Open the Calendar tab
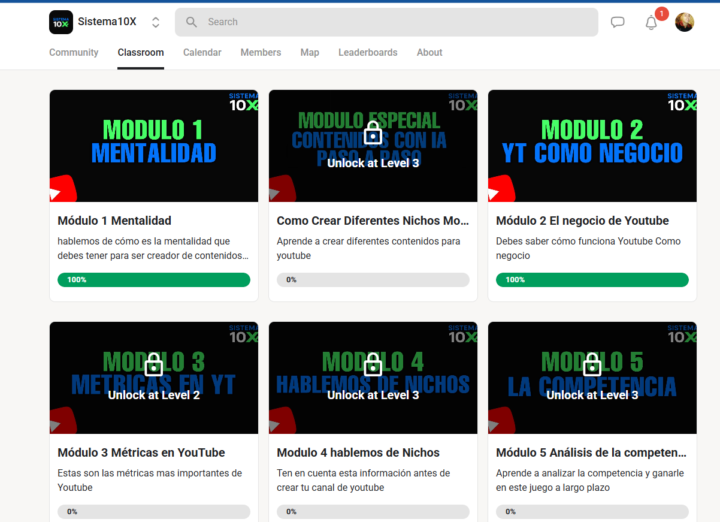Screen dimensions: 720x522 [202, 52]
